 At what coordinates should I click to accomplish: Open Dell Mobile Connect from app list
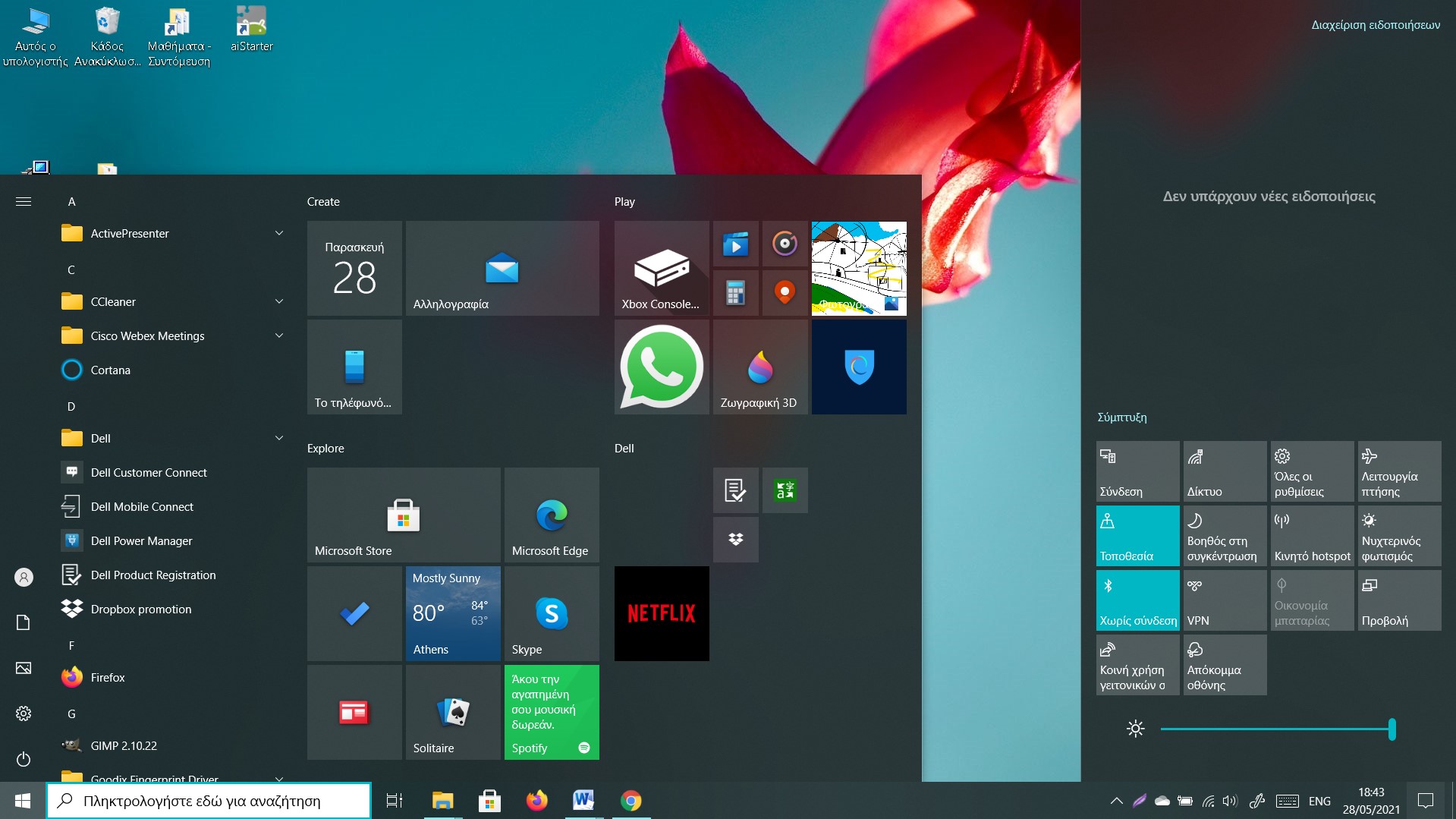pos(173,506)
